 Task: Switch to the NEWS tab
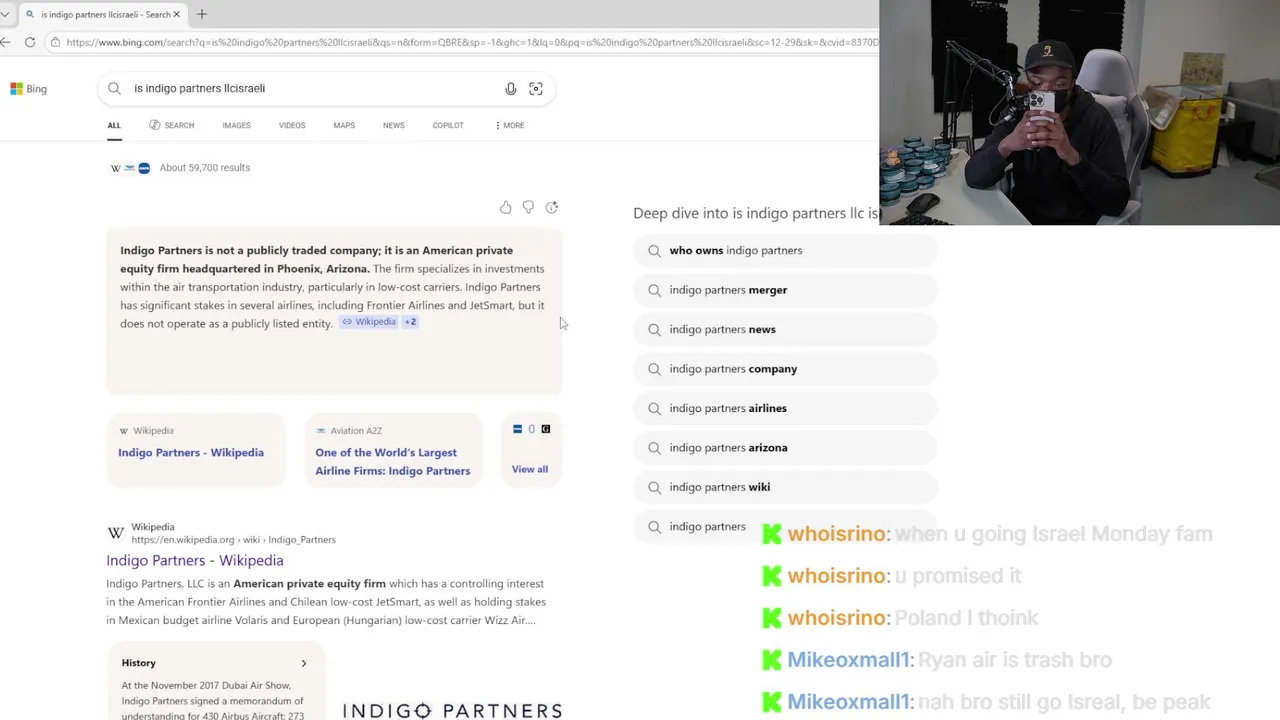click(393, 125)
